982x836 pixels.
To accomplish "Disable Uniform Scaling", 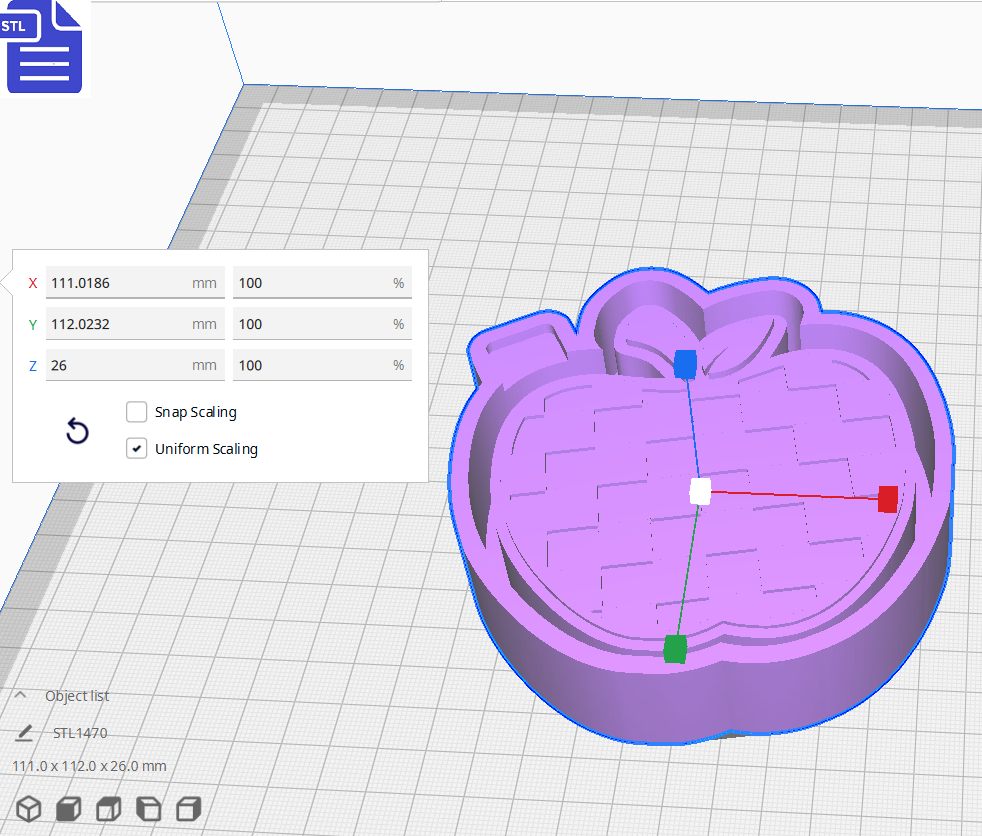I will [136, 448].
